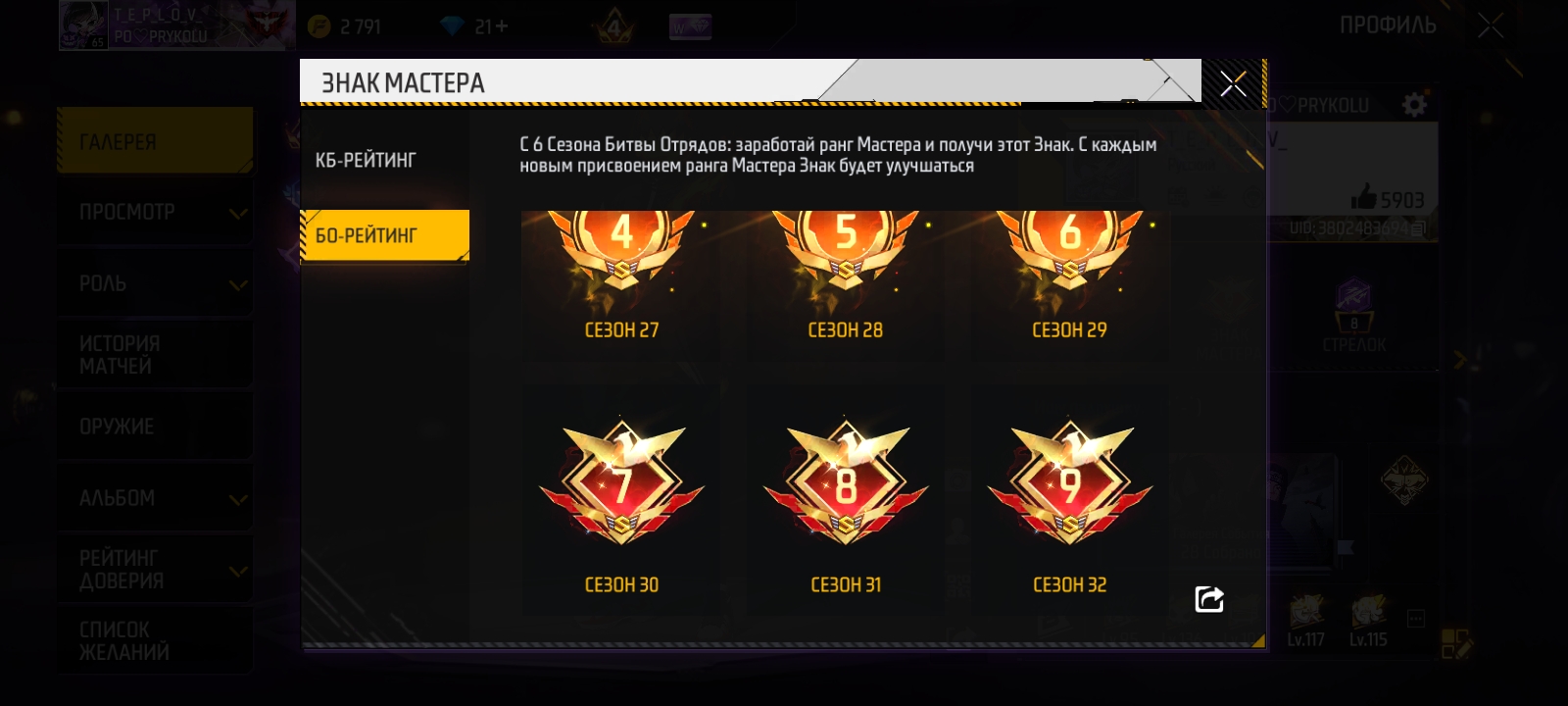Select the БО-Рейтинг tab

(x=385, y=235)
